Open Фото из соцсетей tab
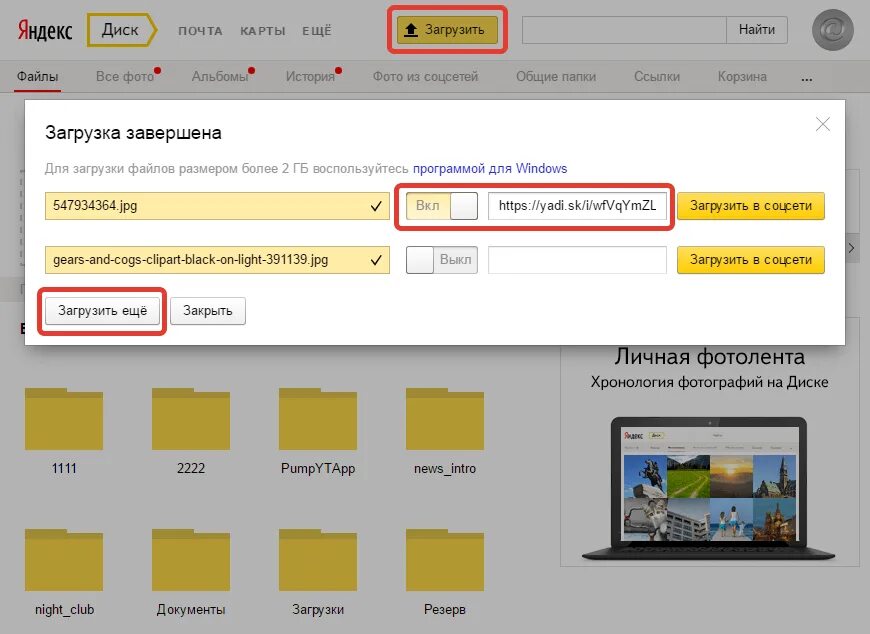 (x=425, y=77)
